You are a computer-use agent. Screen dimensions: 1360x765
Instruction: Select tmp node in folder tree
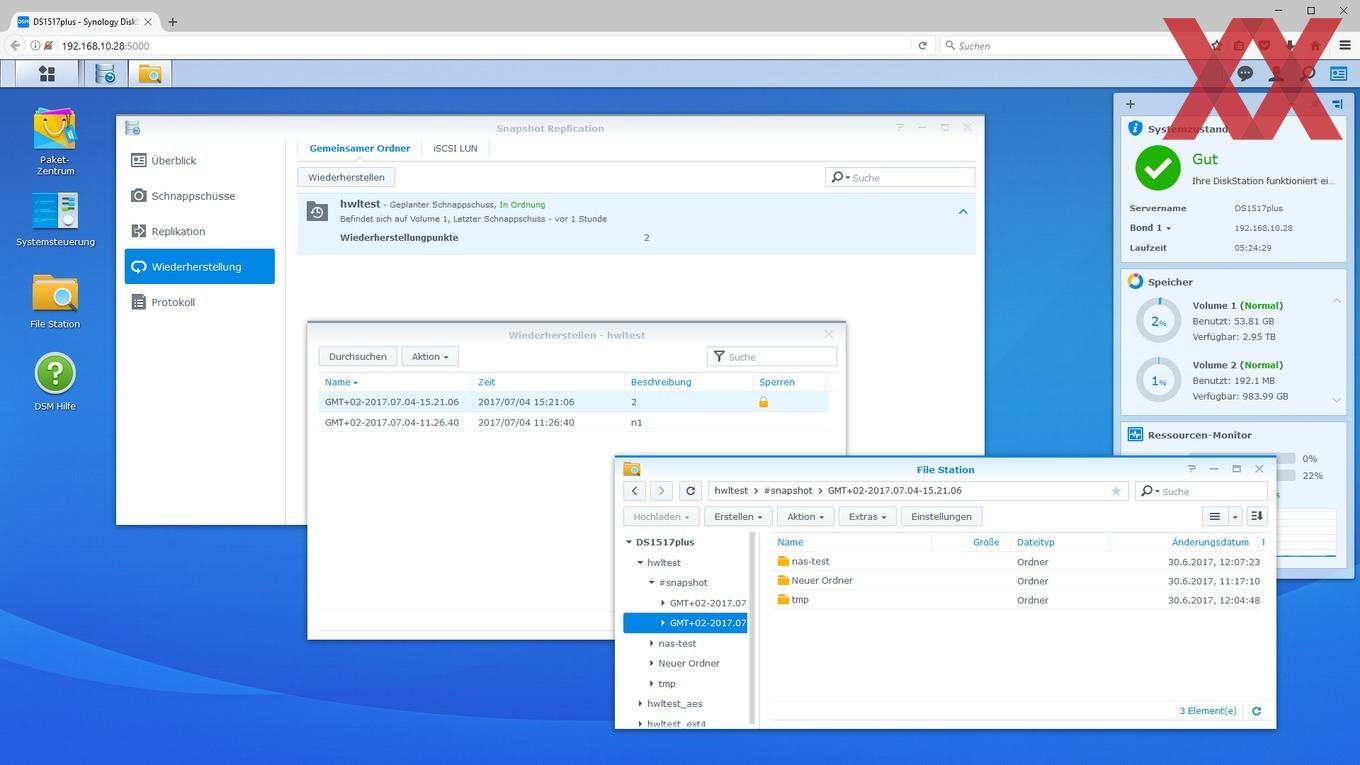click(x=667, y=684)
